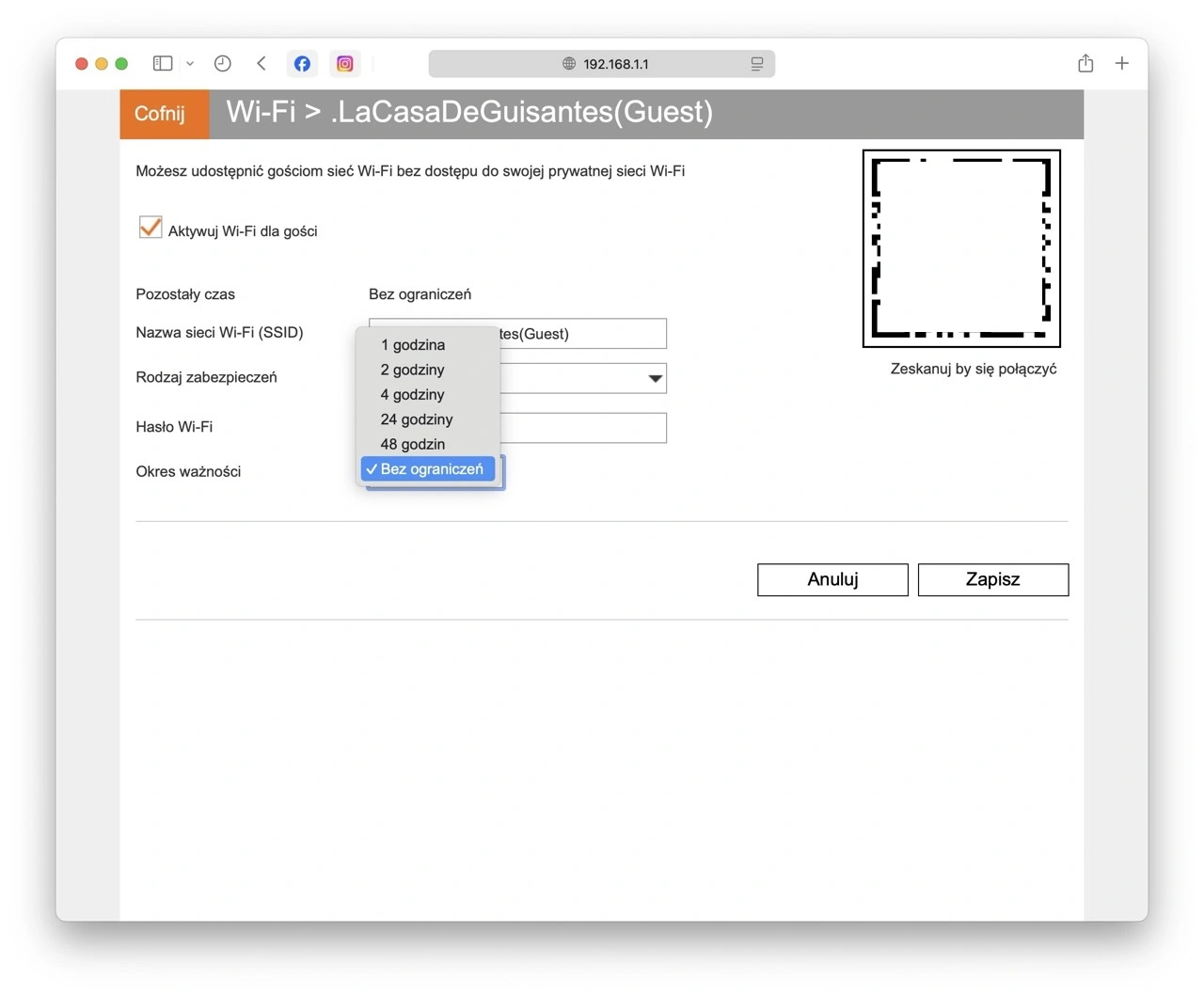The image size is (1204, 995).
Task: Open sidebar options chevron next to sidebar icon
Action: (x=190, y=63)
